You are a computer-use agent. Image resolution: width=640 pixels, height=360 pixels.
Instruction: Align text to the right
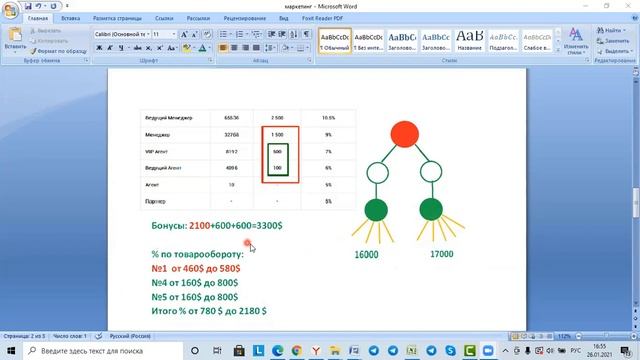pos(245,48)
